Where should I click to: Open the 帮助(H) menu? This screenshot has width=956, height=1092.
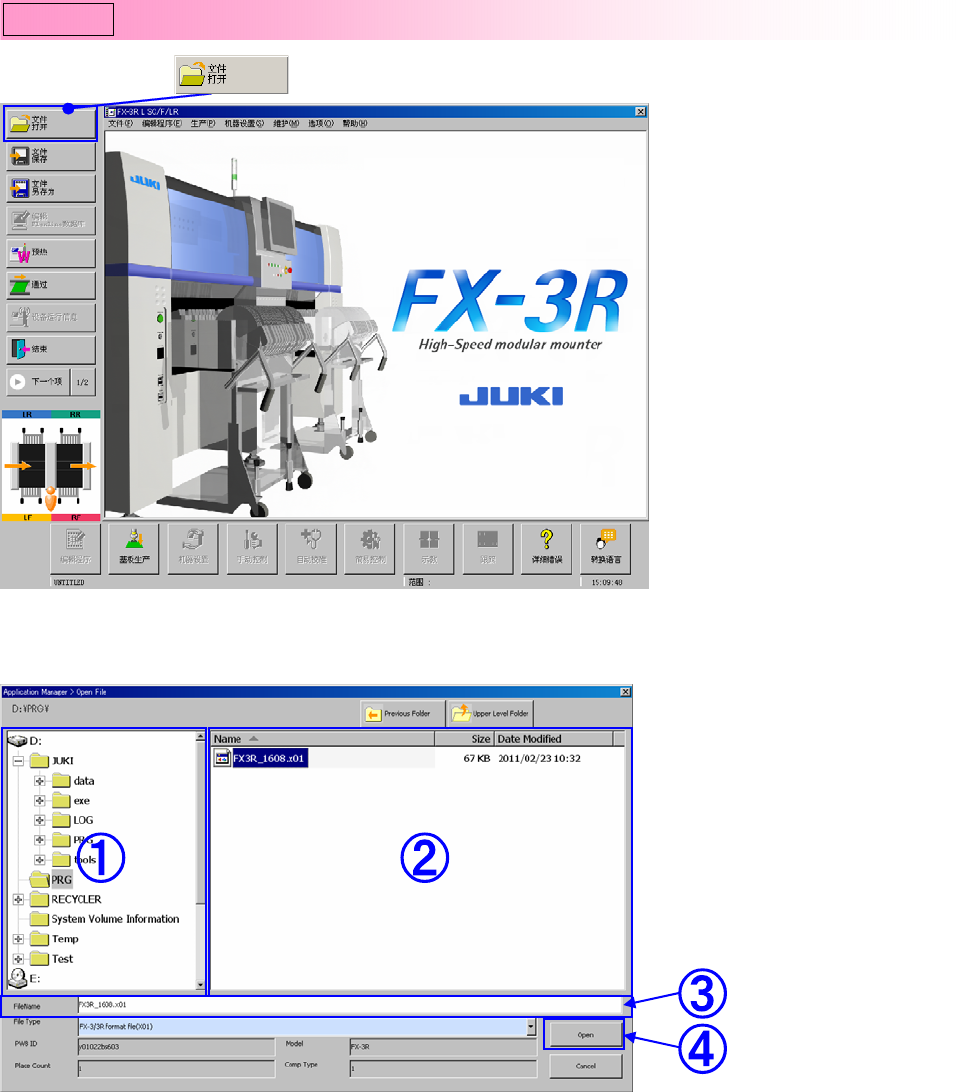point(354,123)
